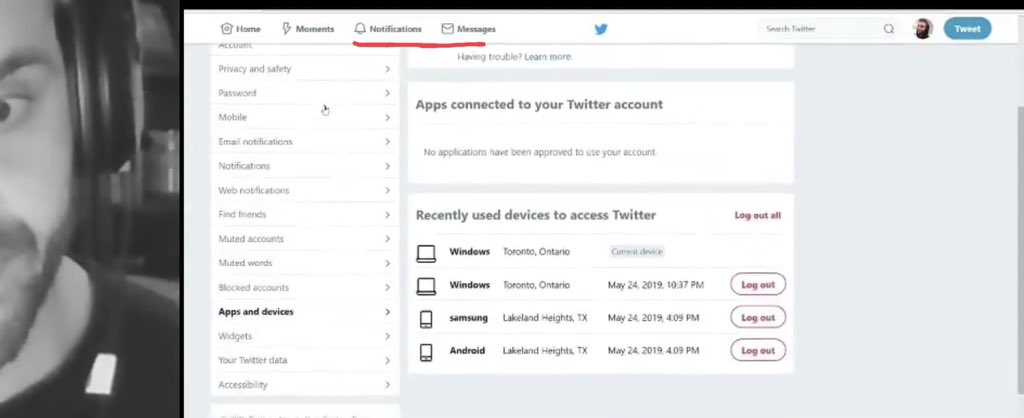Click chevron next to Password
The width and height of the screenshot is (1024, 418).
coord(387,93)
